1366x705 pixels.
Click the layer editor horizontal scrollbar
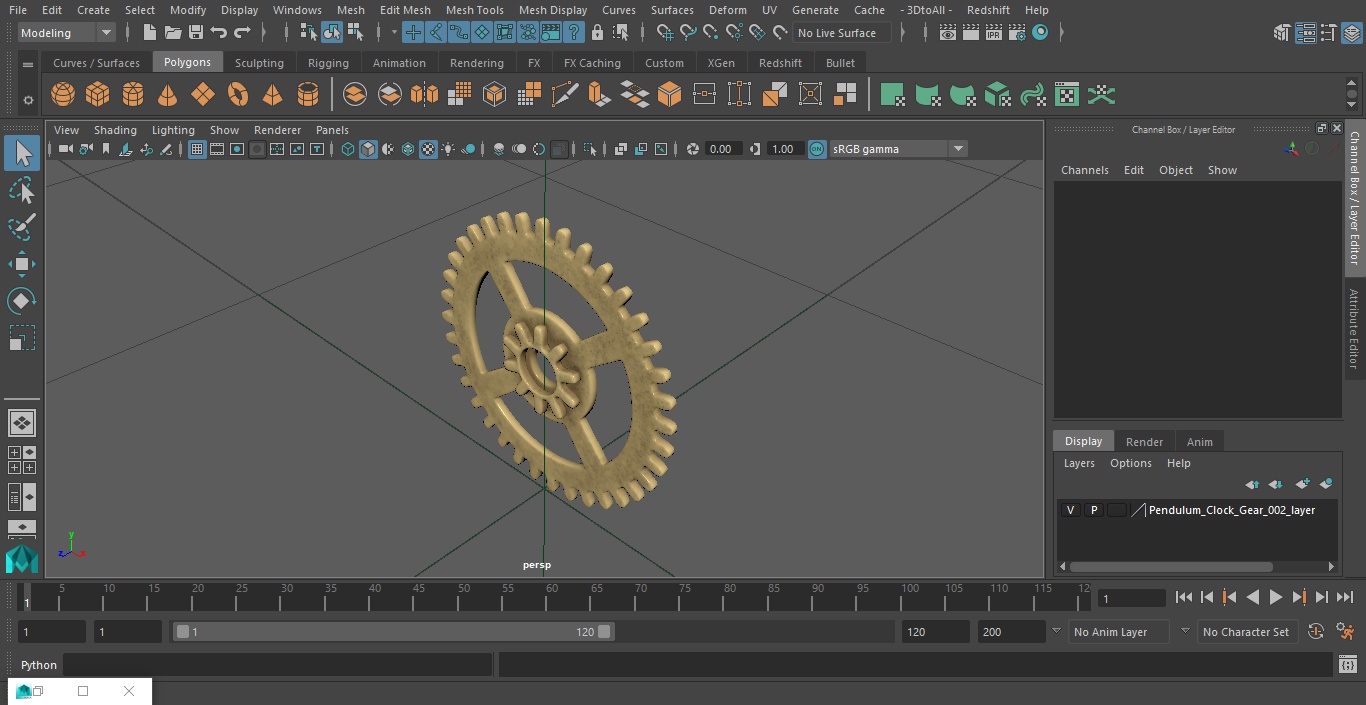click(x=1172, y=566)
